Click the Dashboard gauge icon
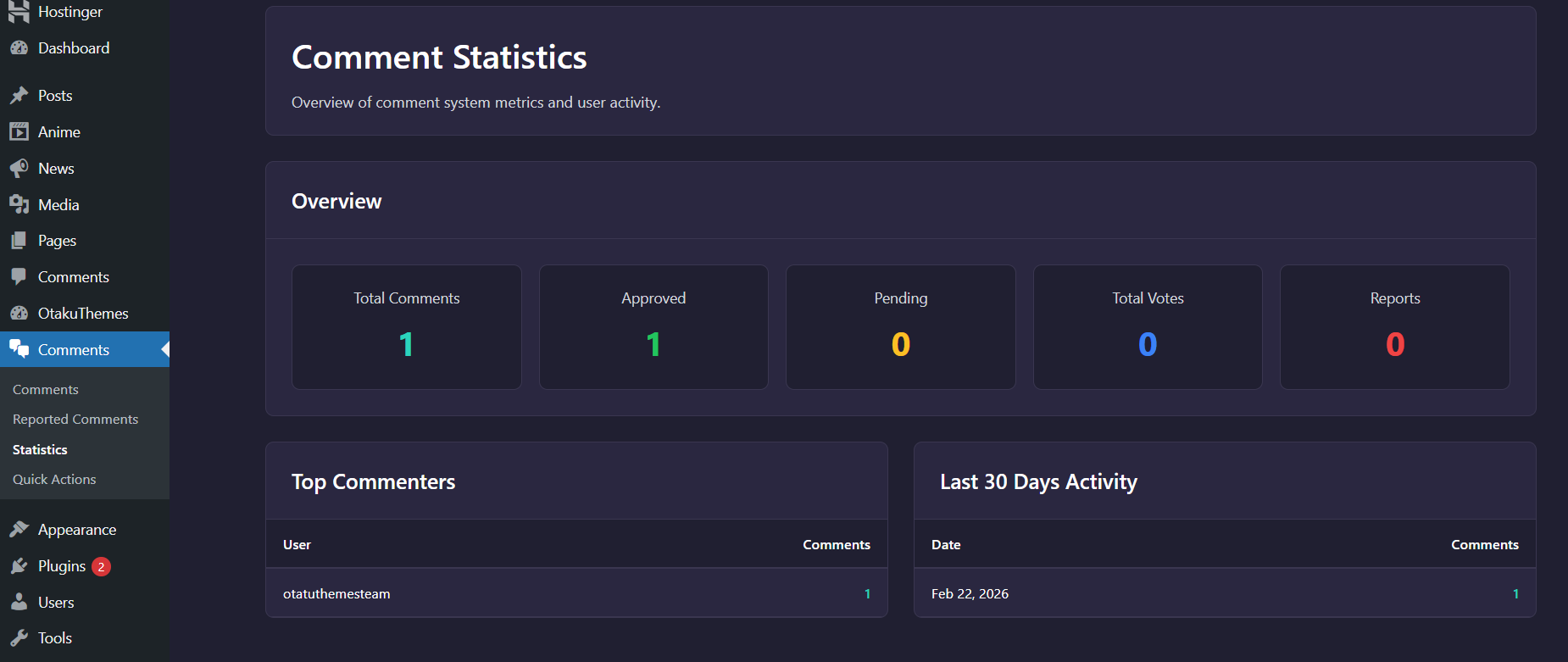Screen dimensions: 1568x662 [19, 48]
